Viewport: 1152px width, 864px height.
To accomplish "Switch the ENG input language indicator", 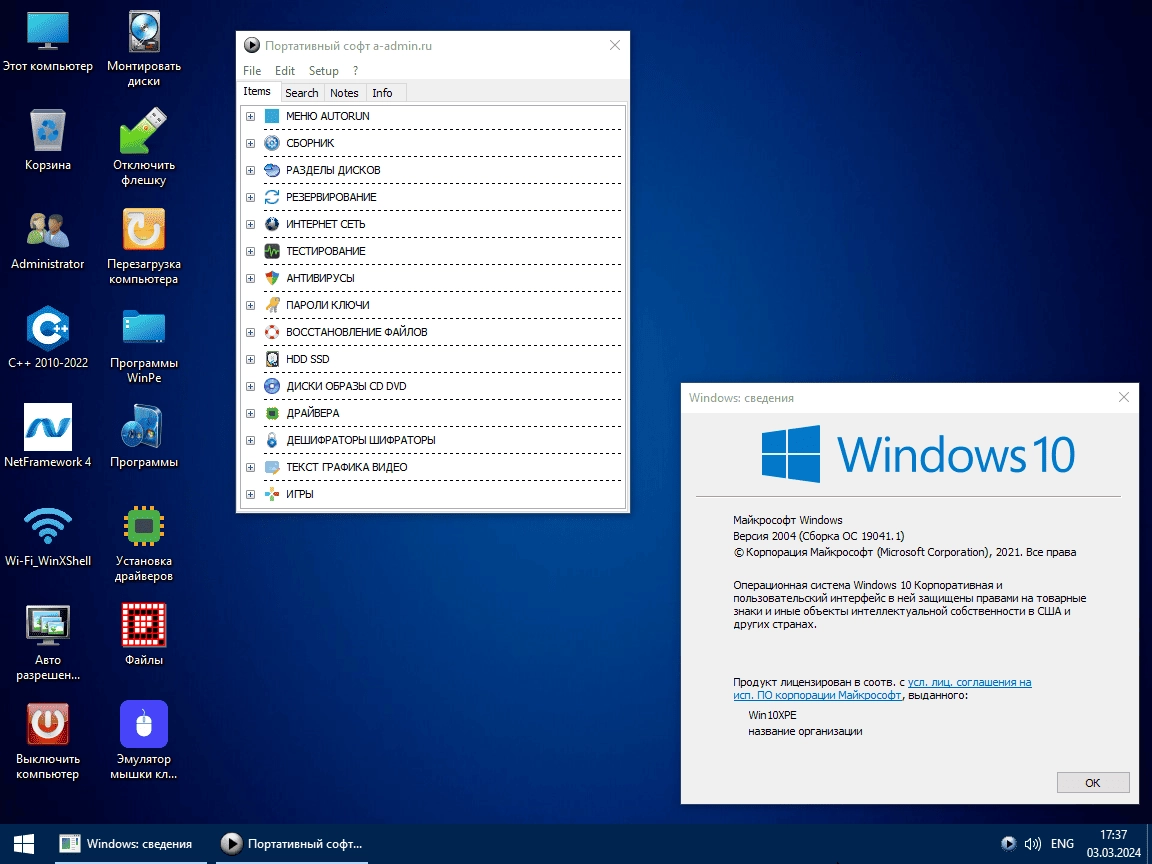I will [1062, 843].
